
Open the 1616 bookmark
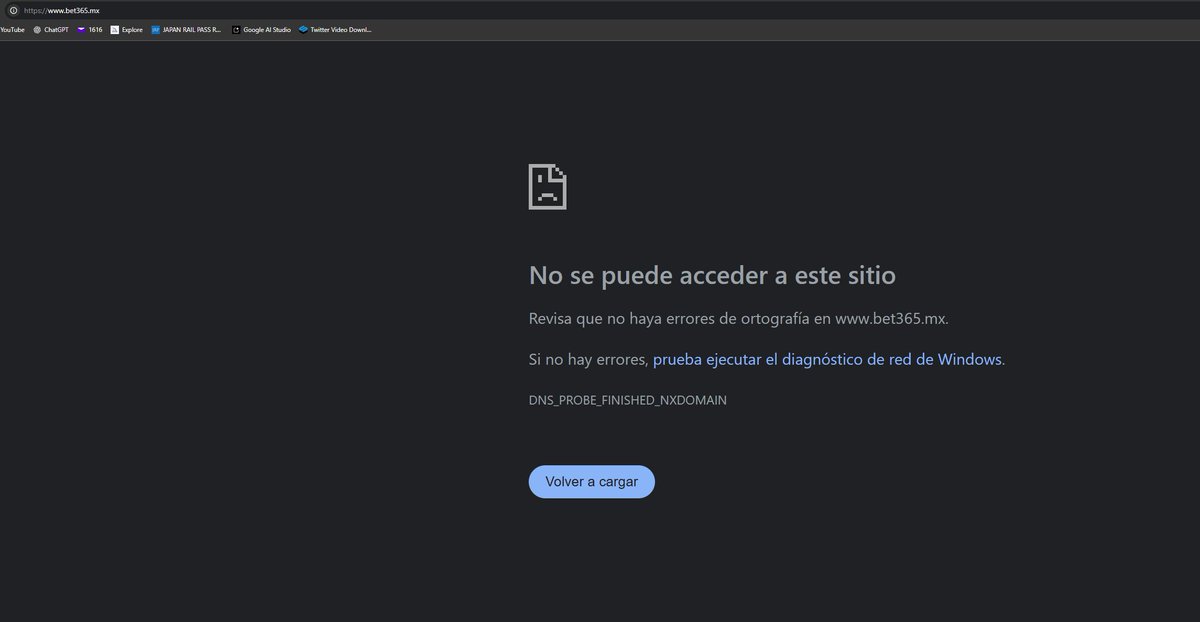click(90, 30)
